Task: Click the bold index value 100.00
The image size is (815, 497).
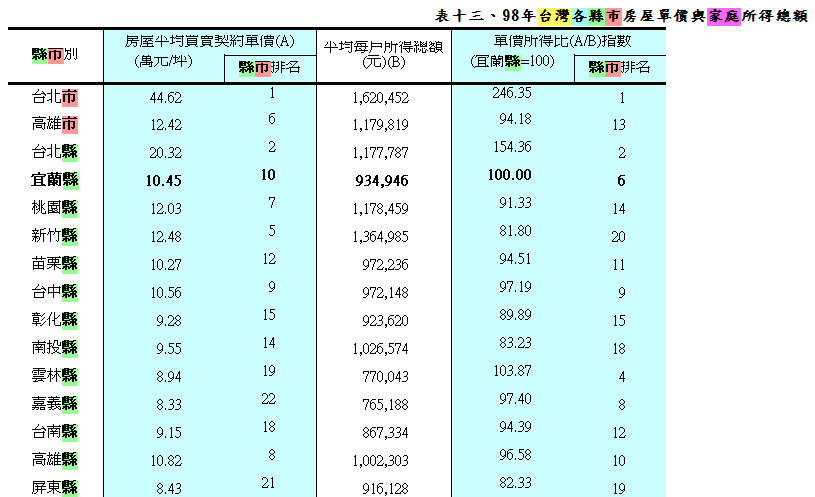Action: (x=511, y=175)
